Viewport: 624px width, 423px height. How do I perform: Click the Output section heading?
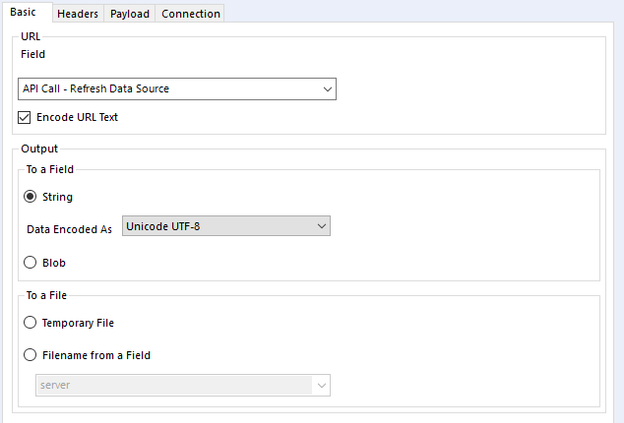(40, 149)
